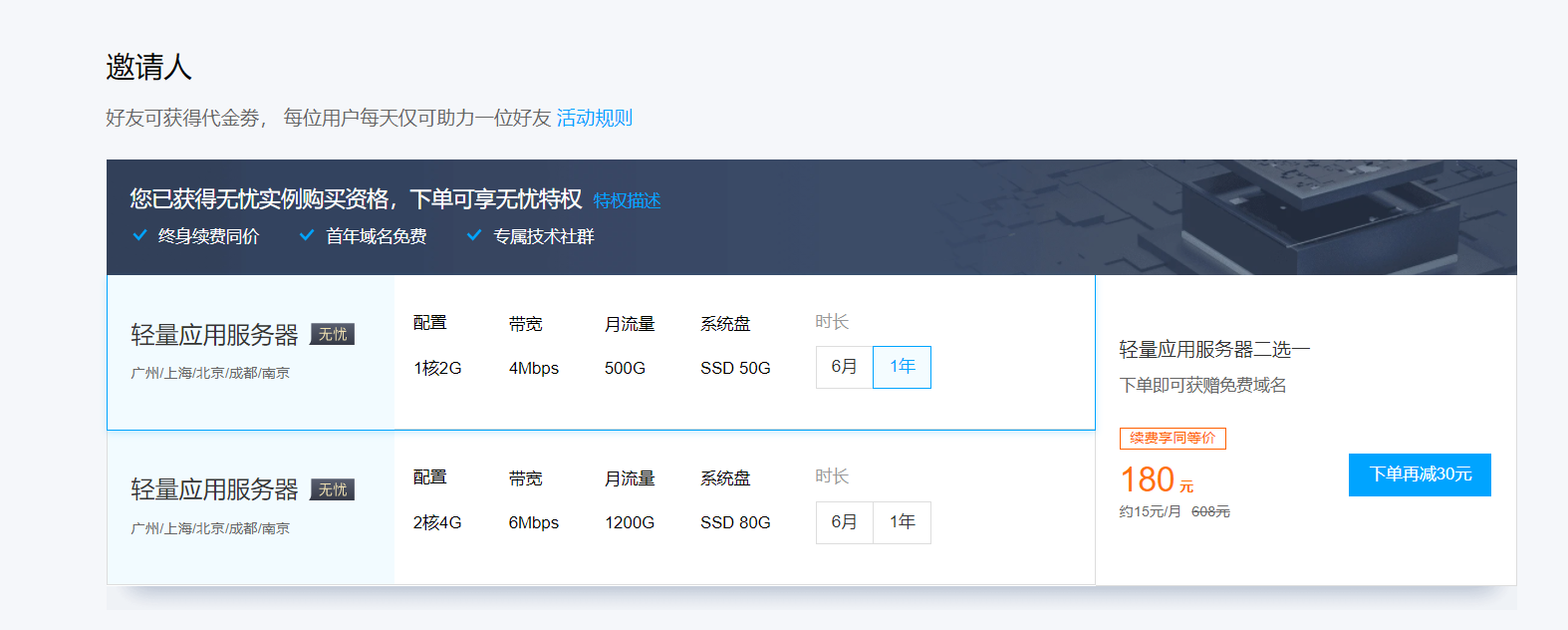This screenshot has height=630, width=1568.
Task: Select 6月 duration for 2核4G server
Action: point(845,522)
